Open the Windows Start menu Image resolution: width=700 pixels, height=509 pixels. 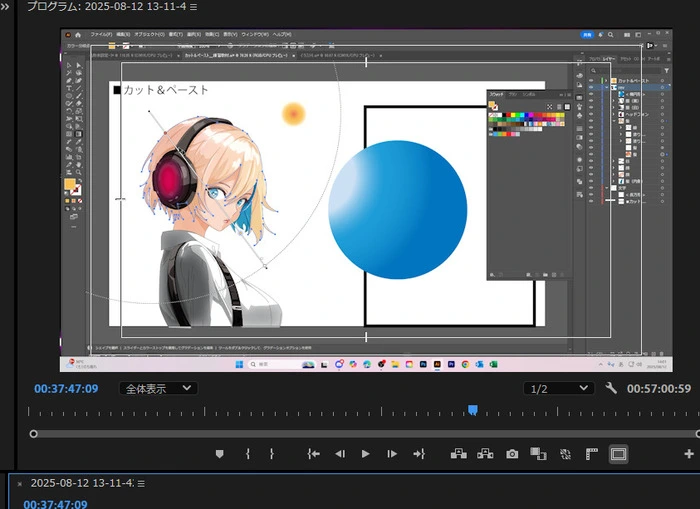pos(239,364)
